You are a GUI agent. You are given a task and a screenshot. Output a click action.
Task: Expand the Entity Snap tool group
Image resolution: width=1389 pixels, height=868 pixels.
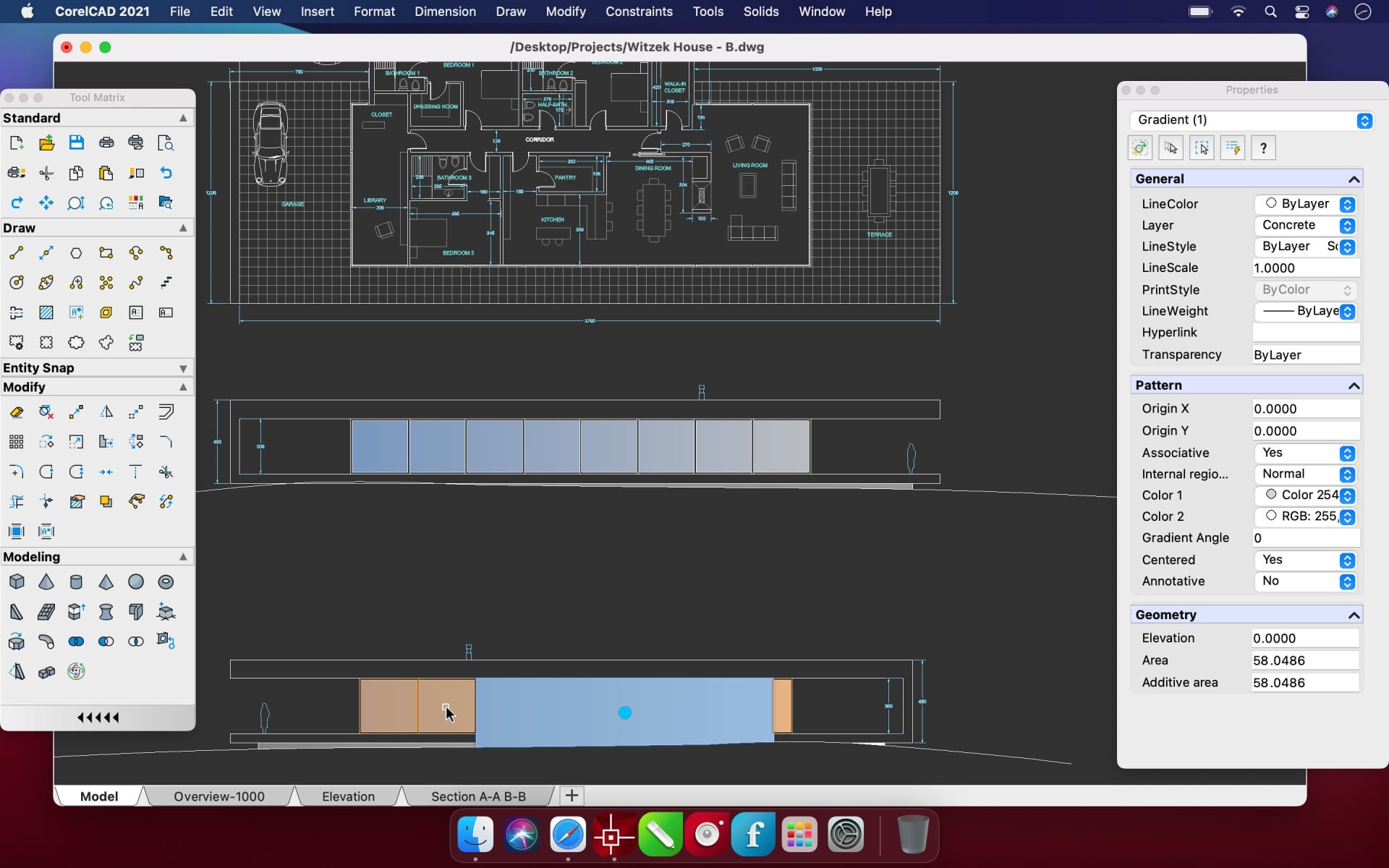[x=183, y=368]
